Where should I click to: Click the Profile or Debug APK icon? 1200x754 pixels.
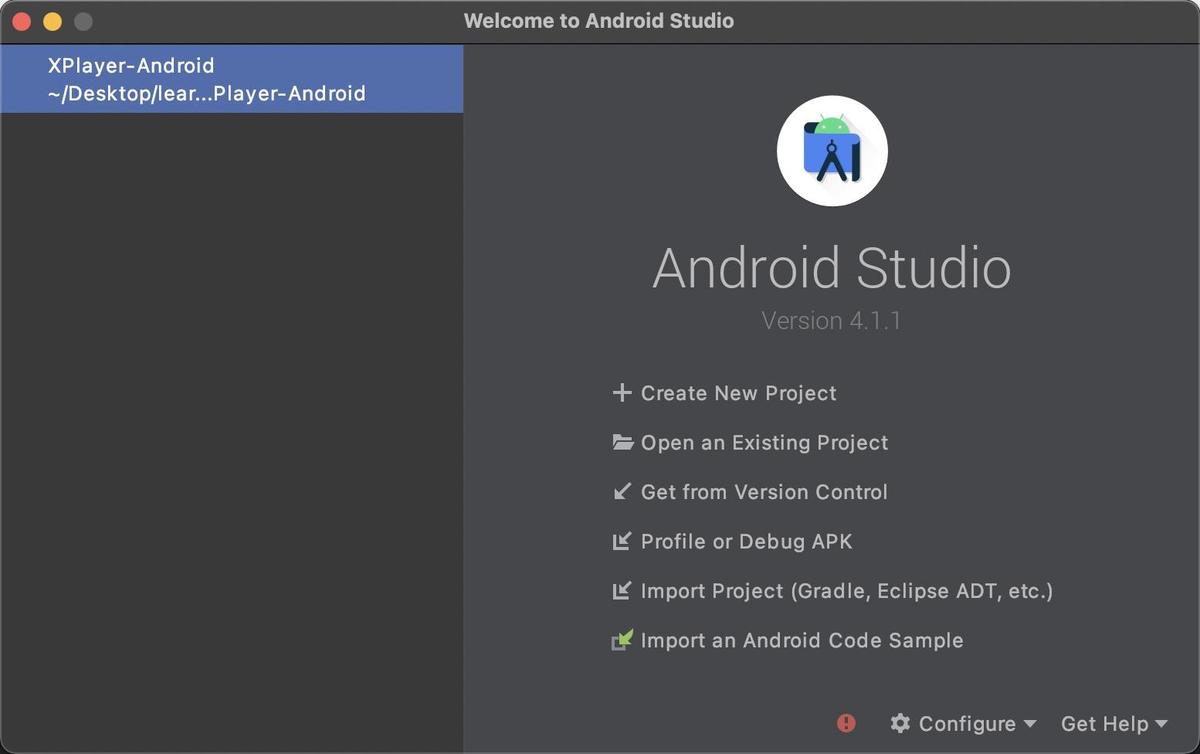[622, 541]
